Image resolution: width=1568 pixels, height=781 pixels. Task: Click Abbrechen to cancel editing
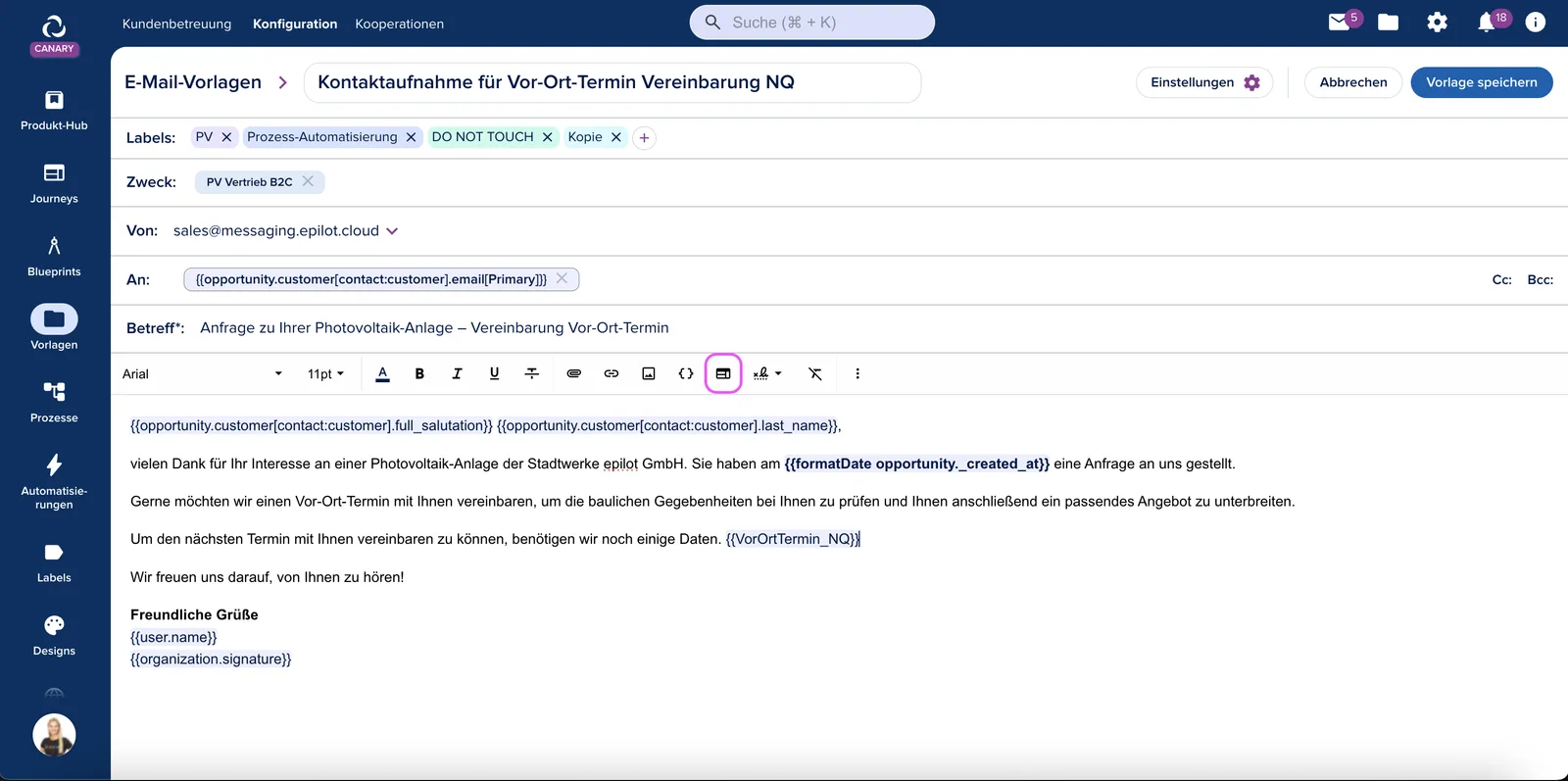(x=1353, y=82)
